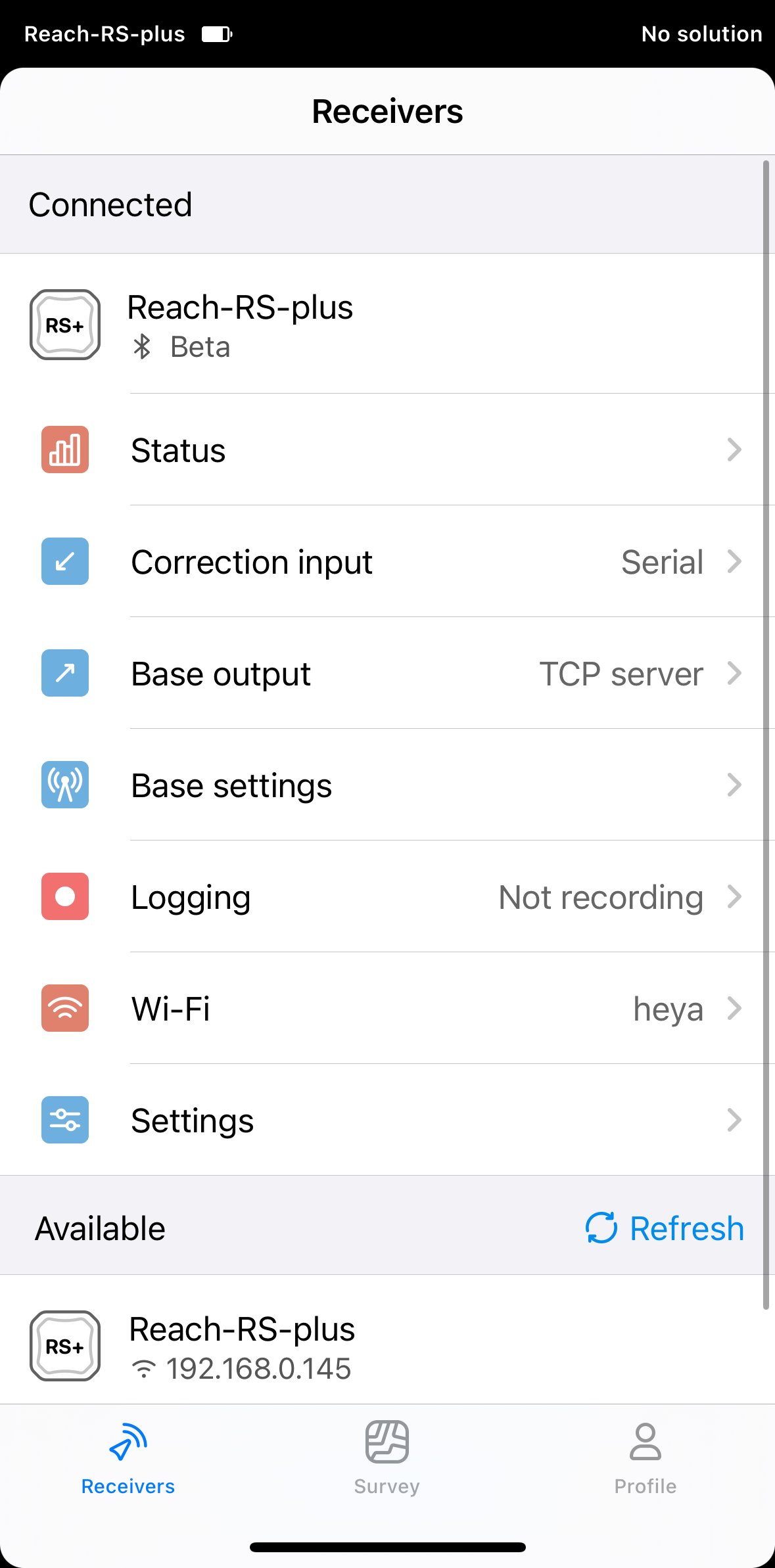
Task: Expand the Logging Not recording chevron
Action: (734, 896)
